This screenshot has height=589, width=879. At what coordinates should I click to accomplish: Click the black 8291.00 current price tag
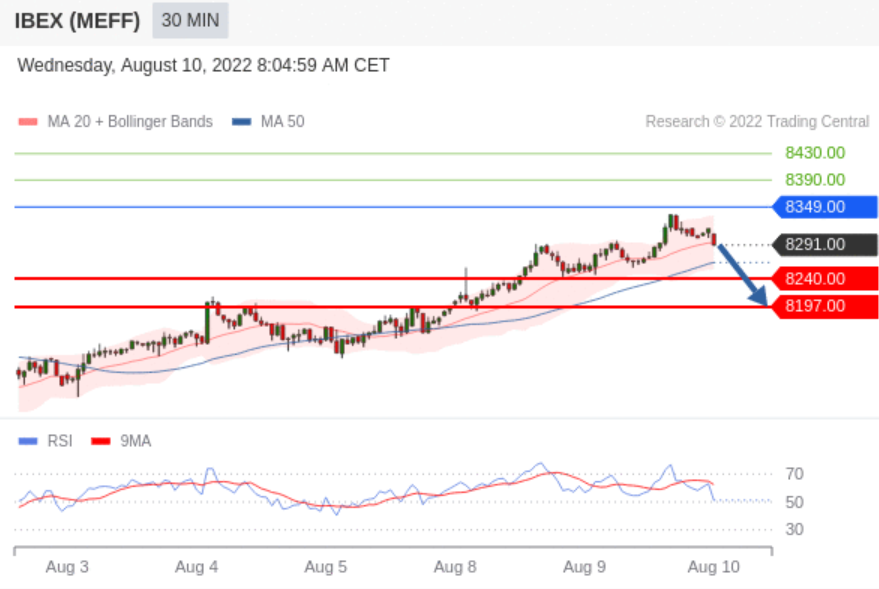[824, 244]
